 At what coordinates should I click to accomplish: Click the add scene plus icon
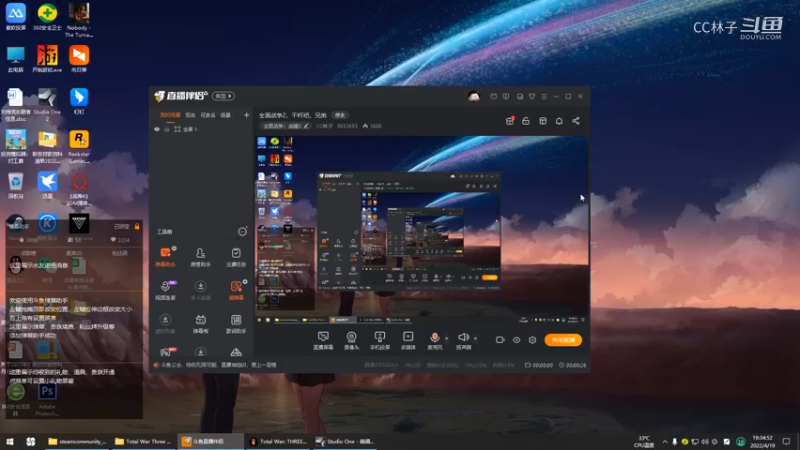click(x=246, y=115)
